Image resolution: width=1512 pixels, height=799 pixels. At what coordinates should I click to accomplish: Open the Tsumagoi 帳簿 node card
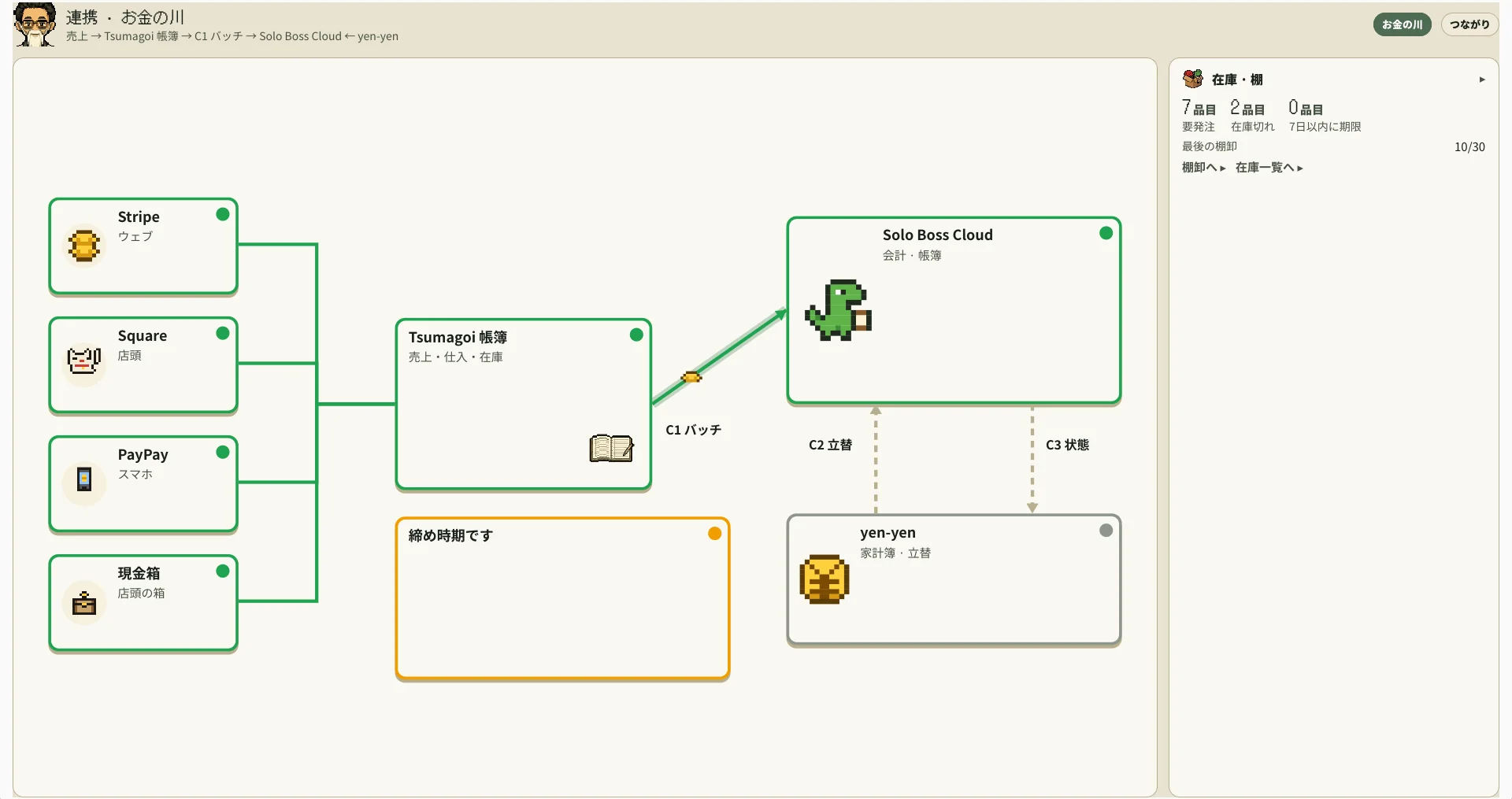524,405
